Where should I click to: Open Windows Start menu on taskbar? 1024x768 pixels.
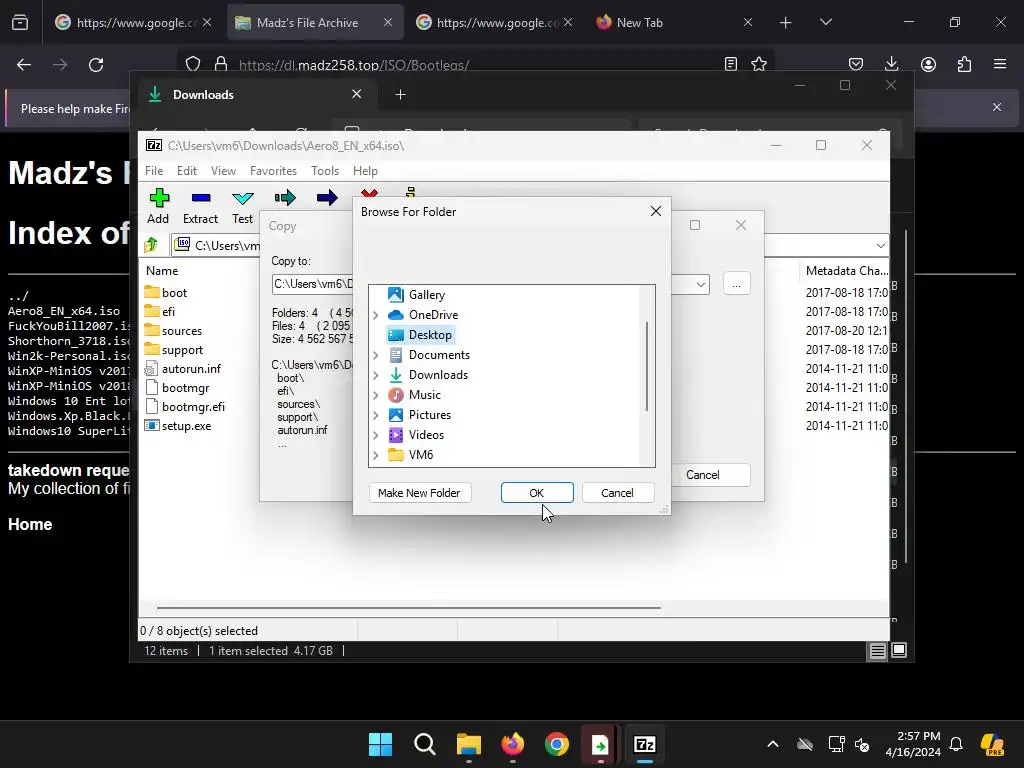(380, 744)
